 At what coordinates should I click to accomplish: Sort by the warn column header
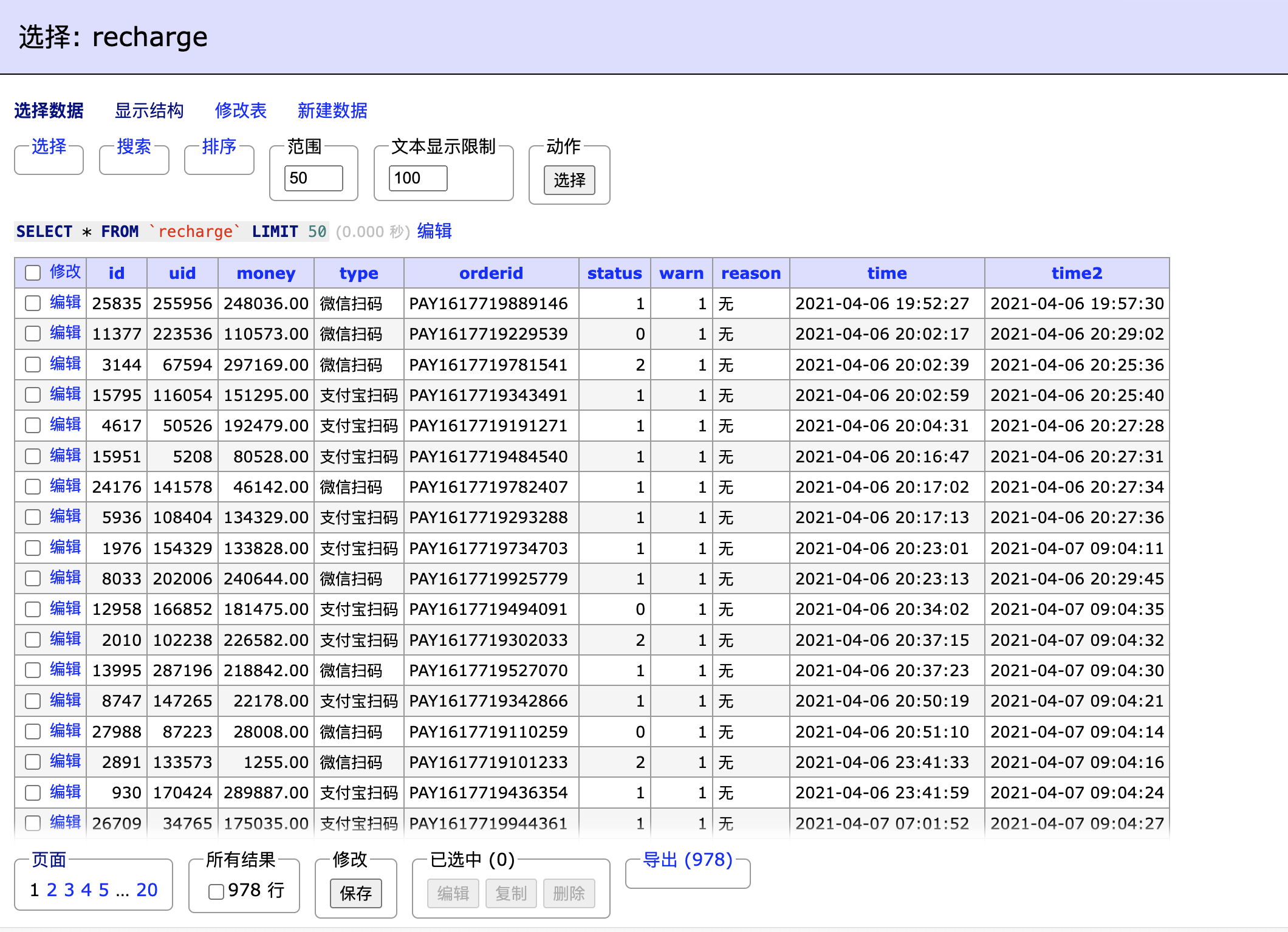coord(682,273)
